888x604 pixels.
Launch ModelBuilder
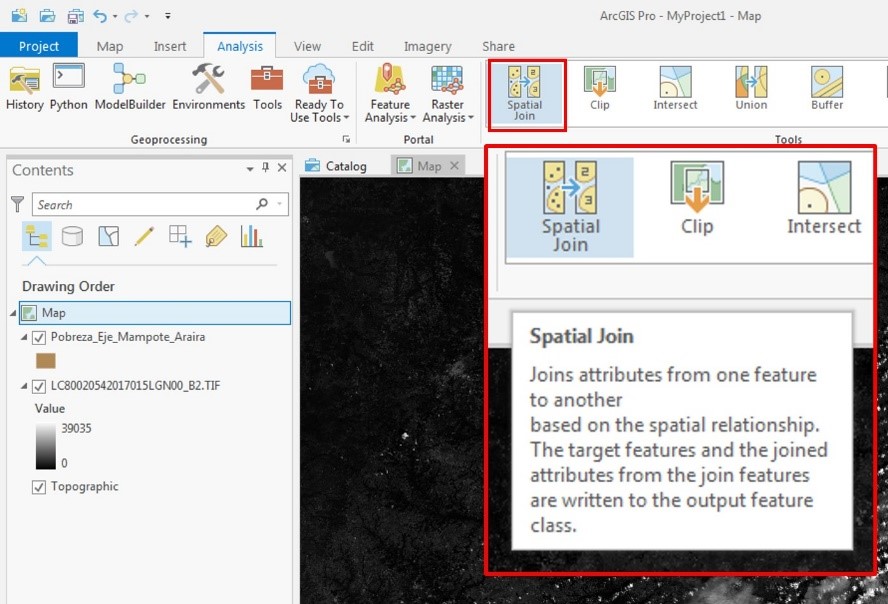click(130, 87)
